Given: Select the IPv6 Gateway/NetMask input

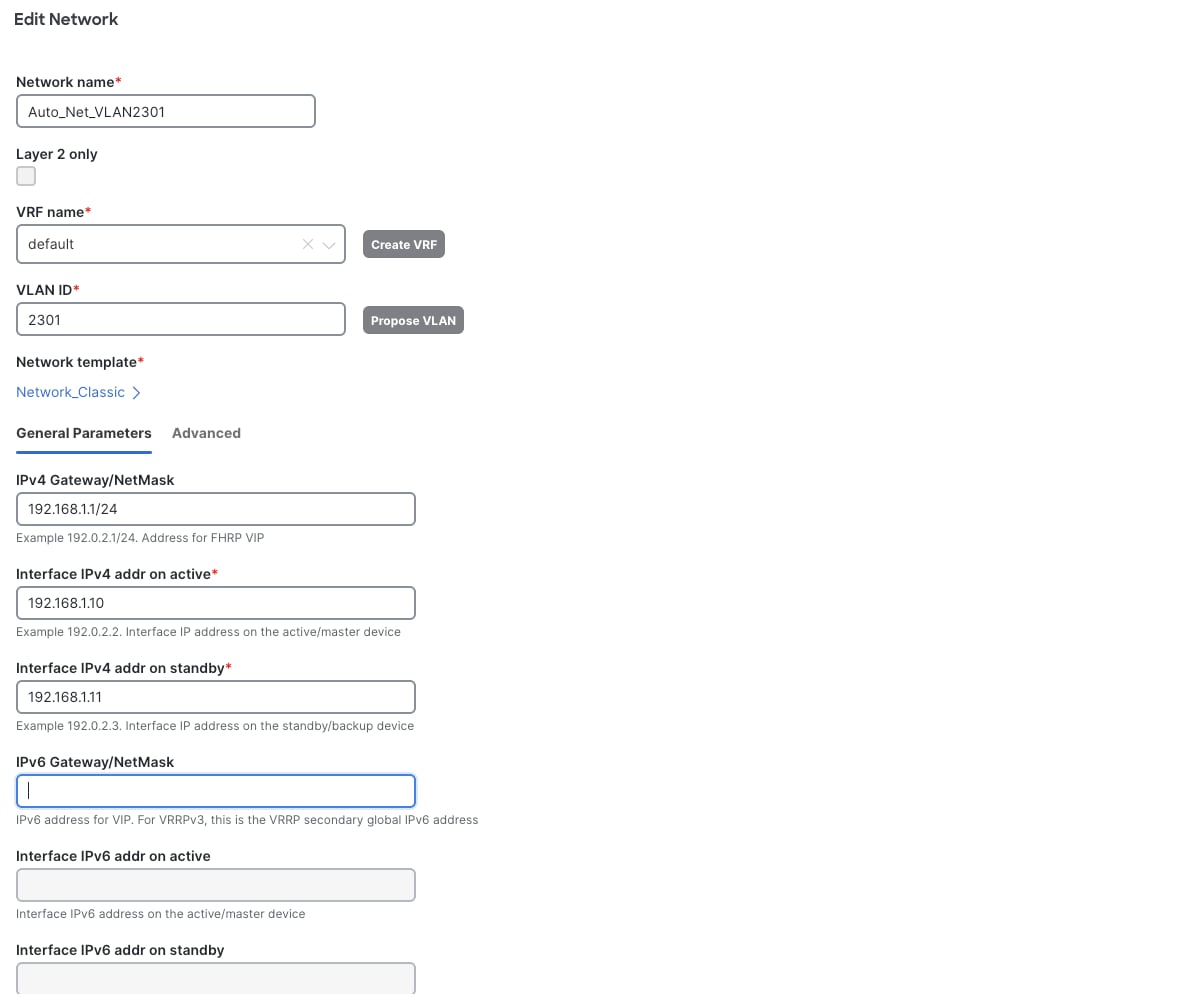Looking at the screenshot, I should click(215, 790).
